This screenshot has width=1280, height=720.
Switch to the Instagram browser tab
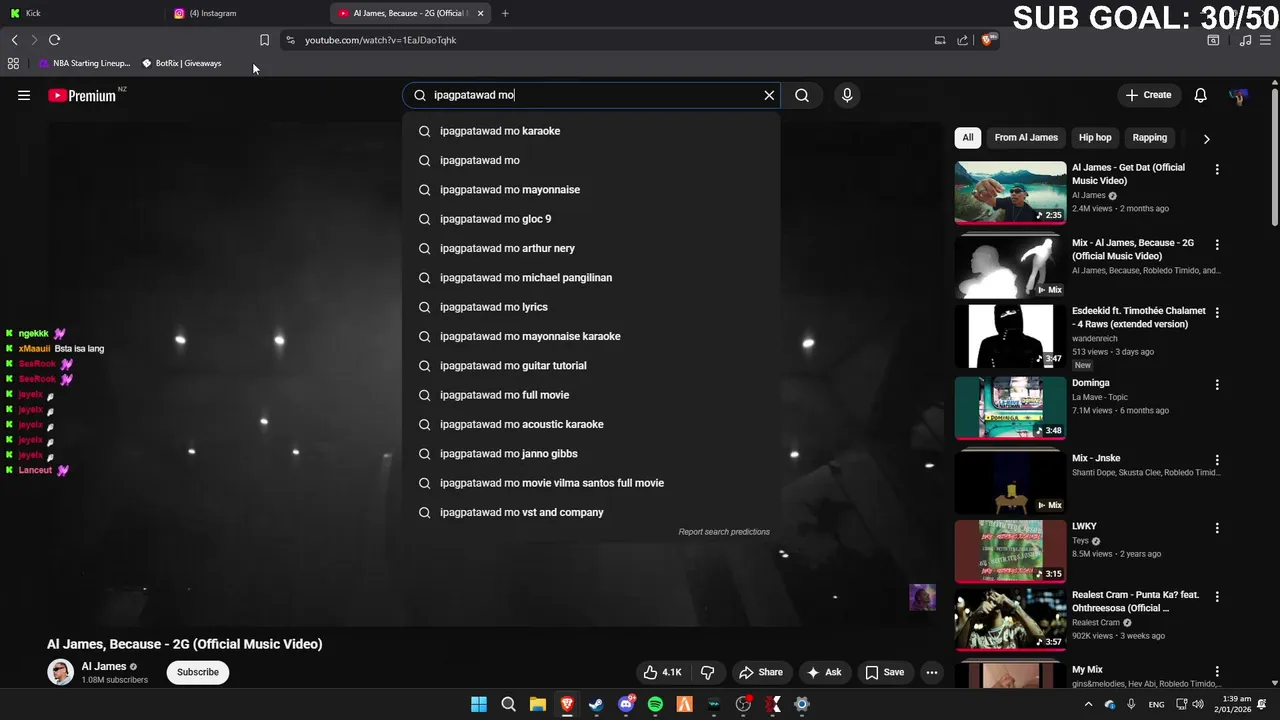tap(247, 13)
